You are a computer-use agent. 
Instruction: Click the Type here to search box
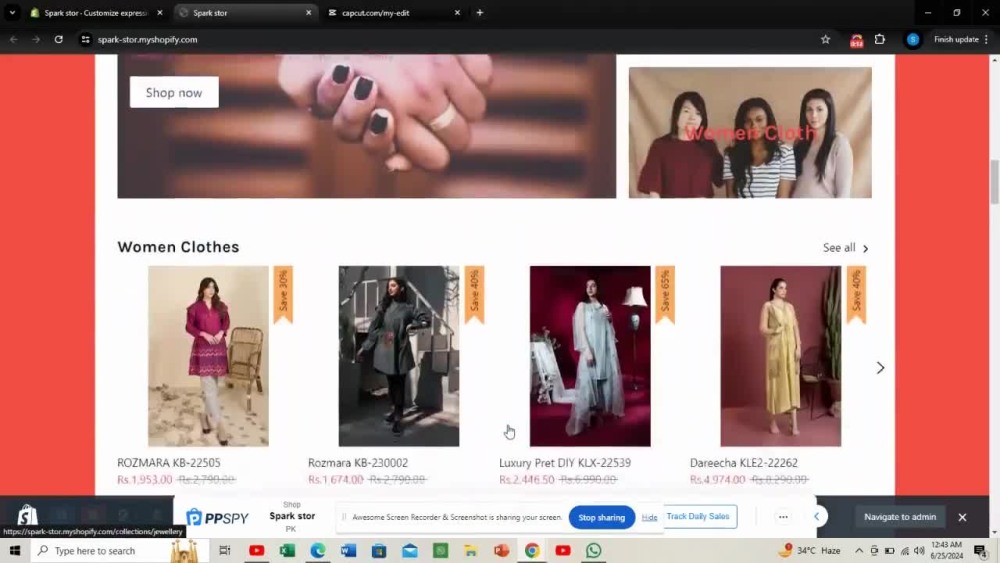point(121,550)
